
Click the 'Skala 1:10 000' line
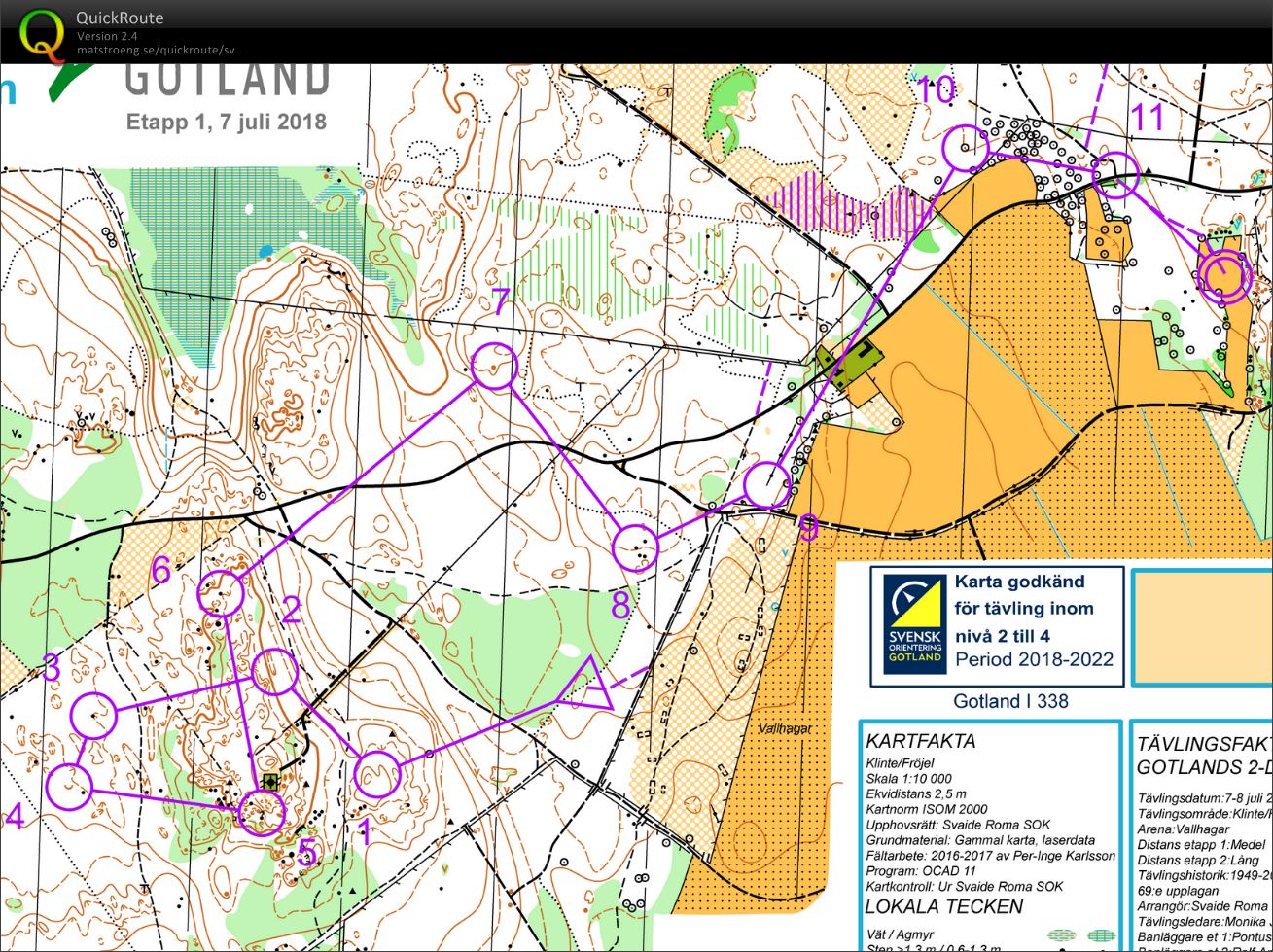[908, 779]
